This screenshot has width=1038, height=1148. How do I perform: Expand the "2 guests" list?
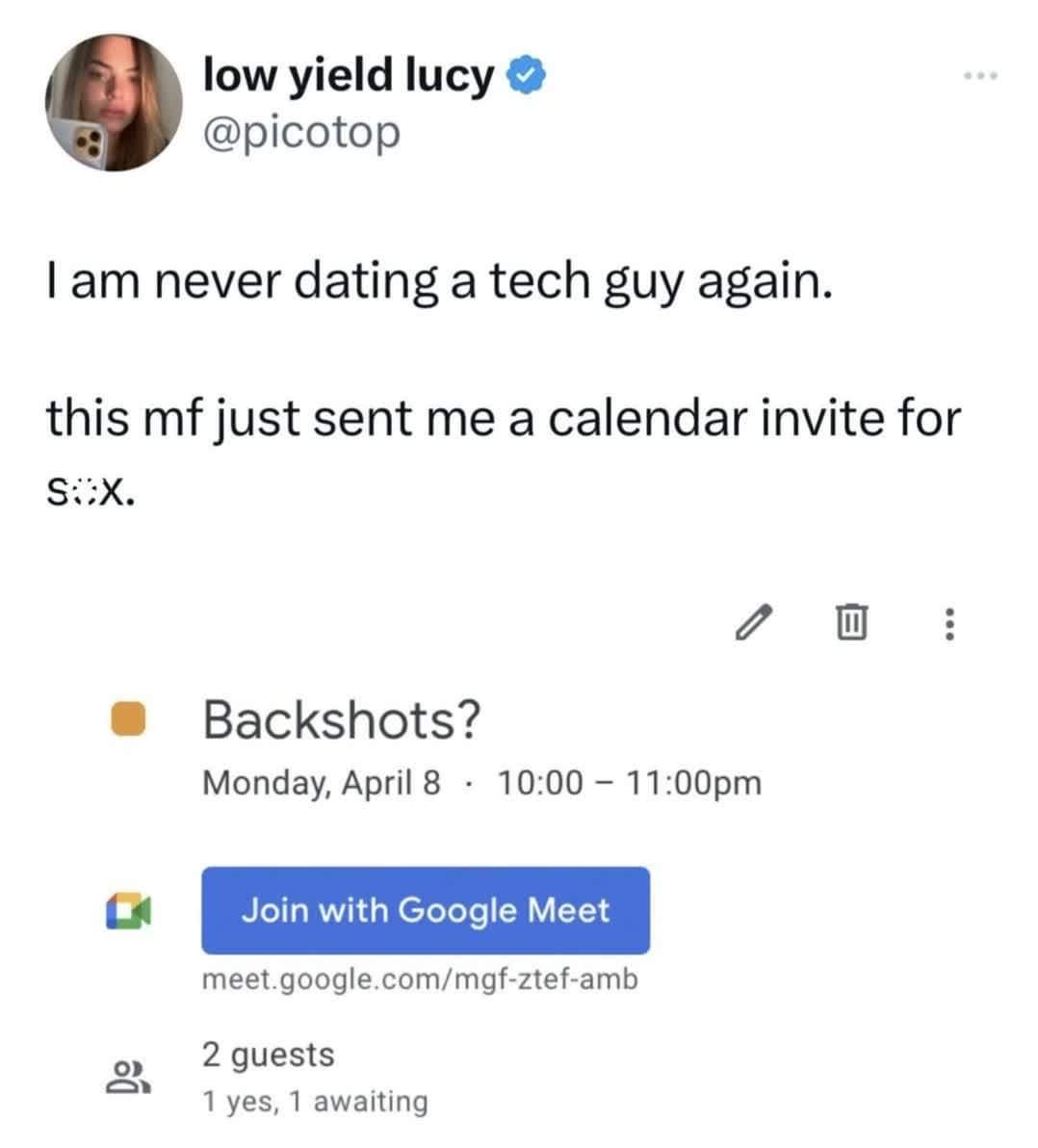tap(269, 1054)
